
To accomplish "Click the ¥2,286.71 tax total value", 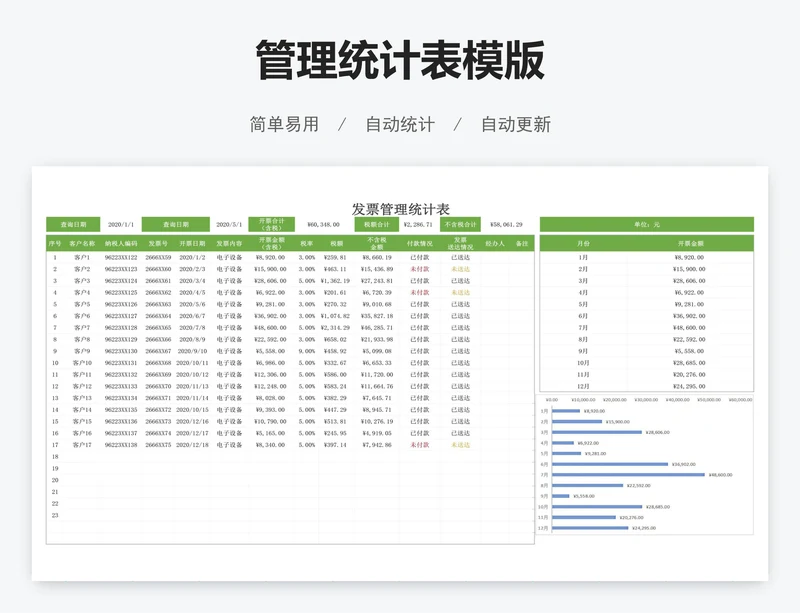I will [x=418, y=225].
